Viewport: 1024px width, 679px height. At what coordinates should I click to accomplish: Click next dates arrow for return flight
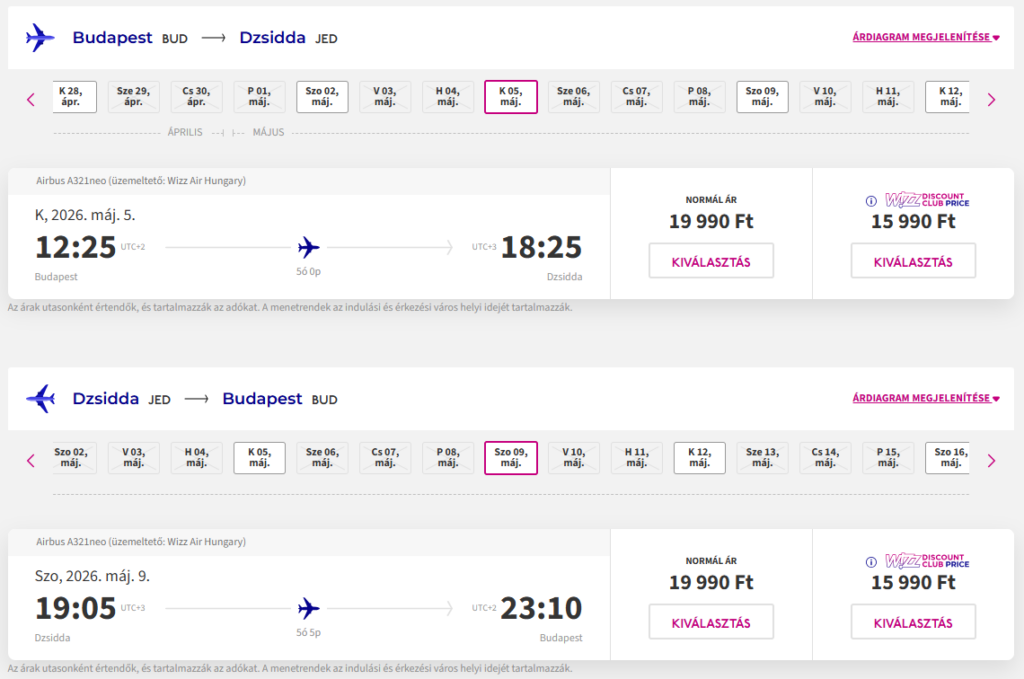click(991, 460)
